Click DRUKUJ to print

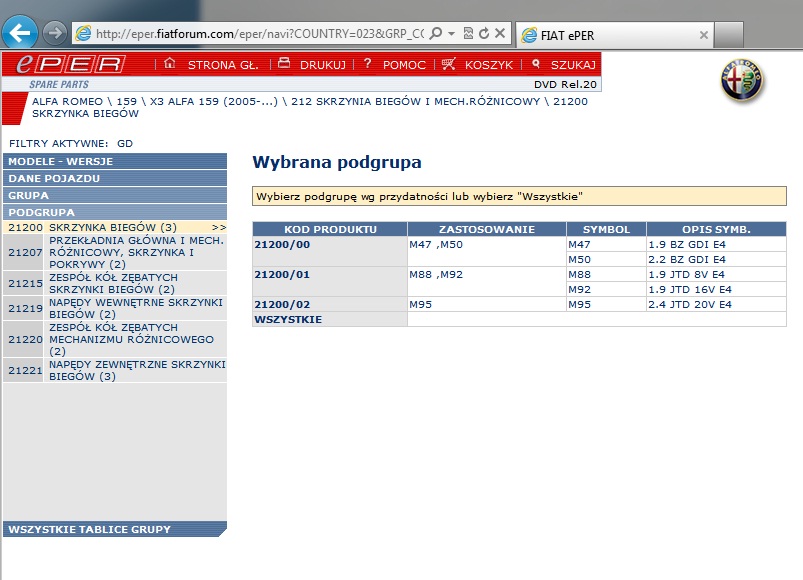[323, 65]
